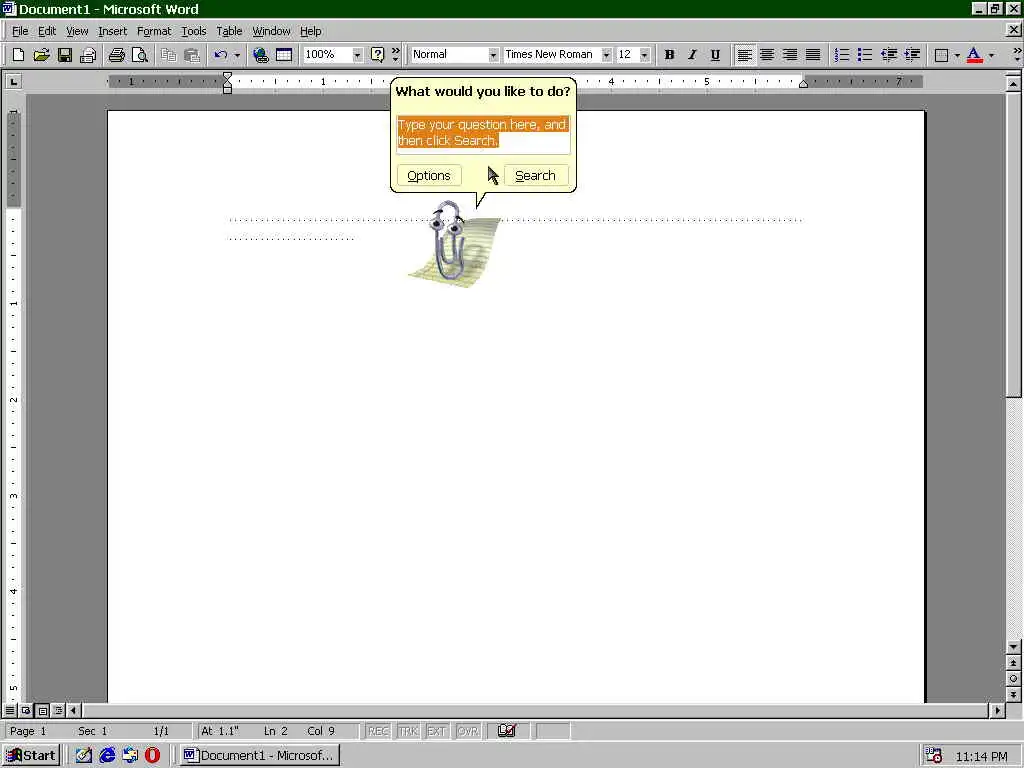
Task: Save the document using floppy icon
Action: (x=64, y=55)
